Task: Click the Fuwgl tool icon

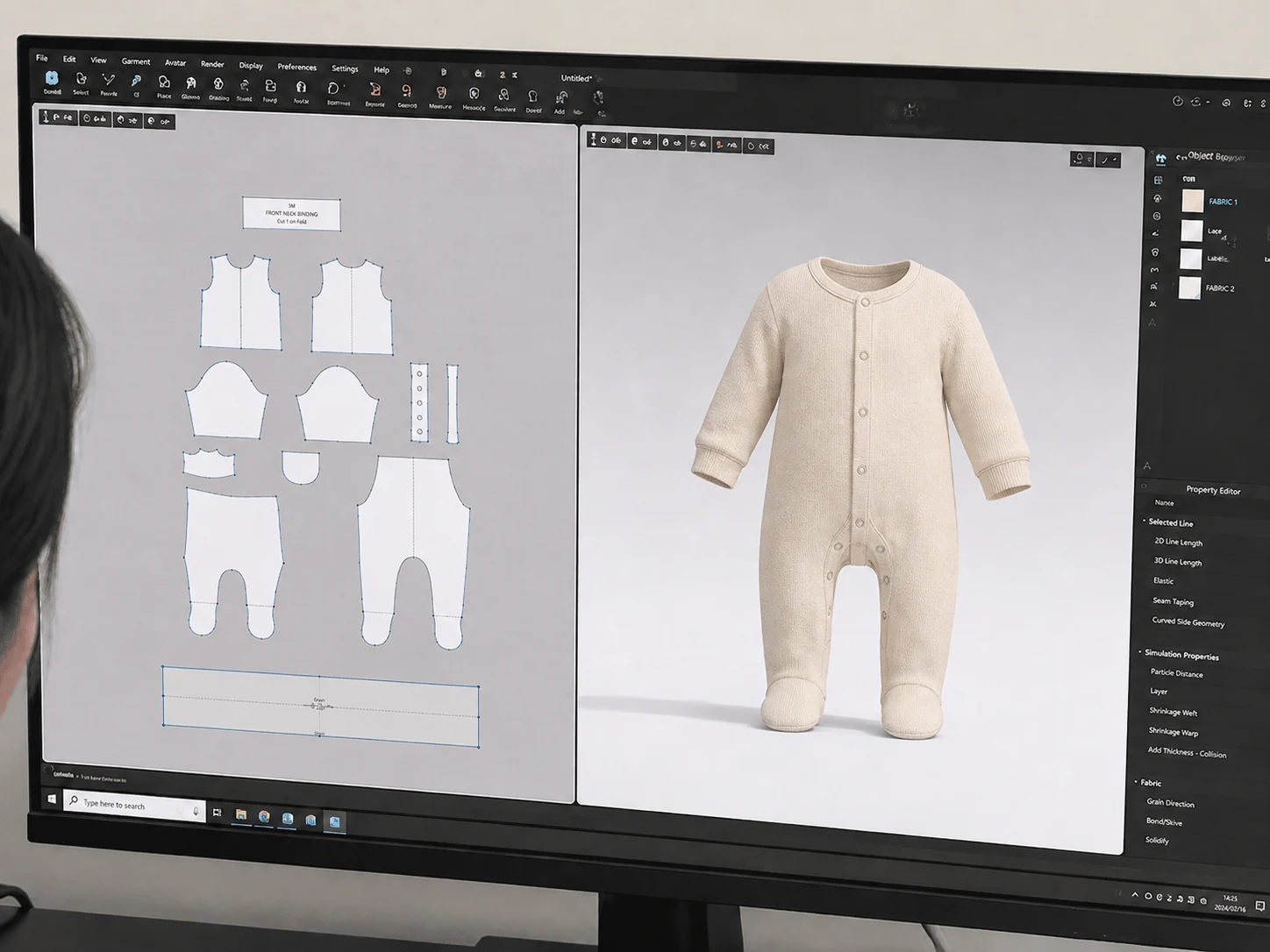Action: click(x=270, y=86)
